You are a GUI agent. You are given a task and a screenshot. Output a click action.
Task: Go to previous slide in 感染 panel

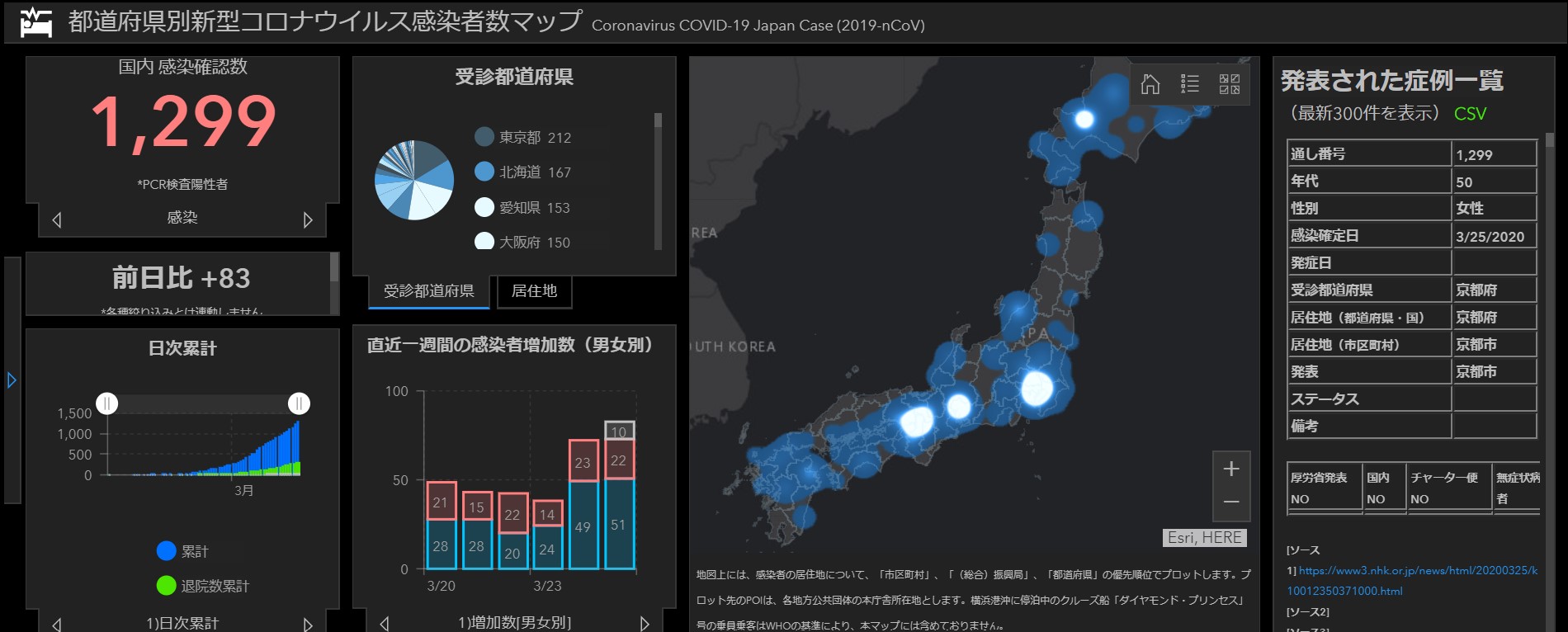point(57,219)
